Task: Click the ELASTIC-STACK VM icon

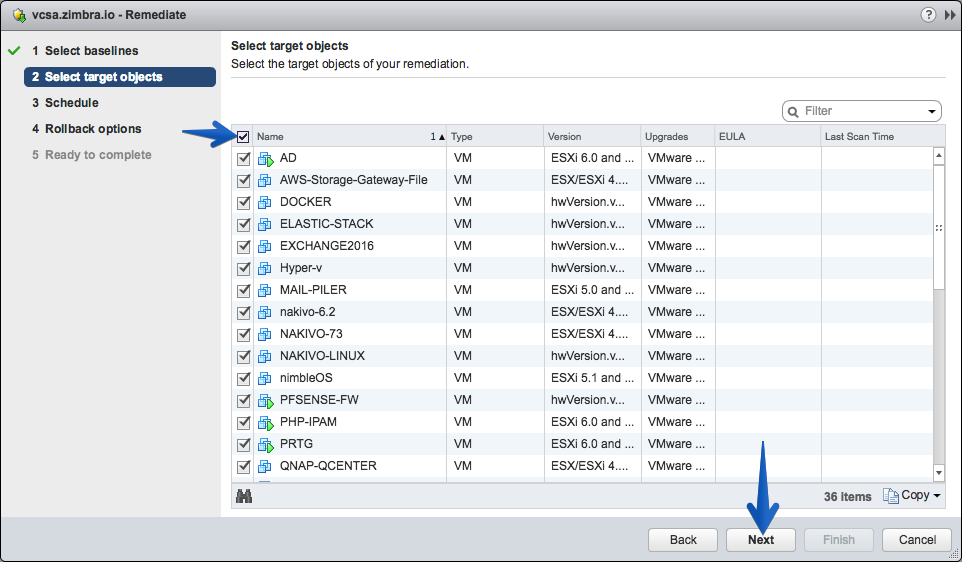Action: 264,225
